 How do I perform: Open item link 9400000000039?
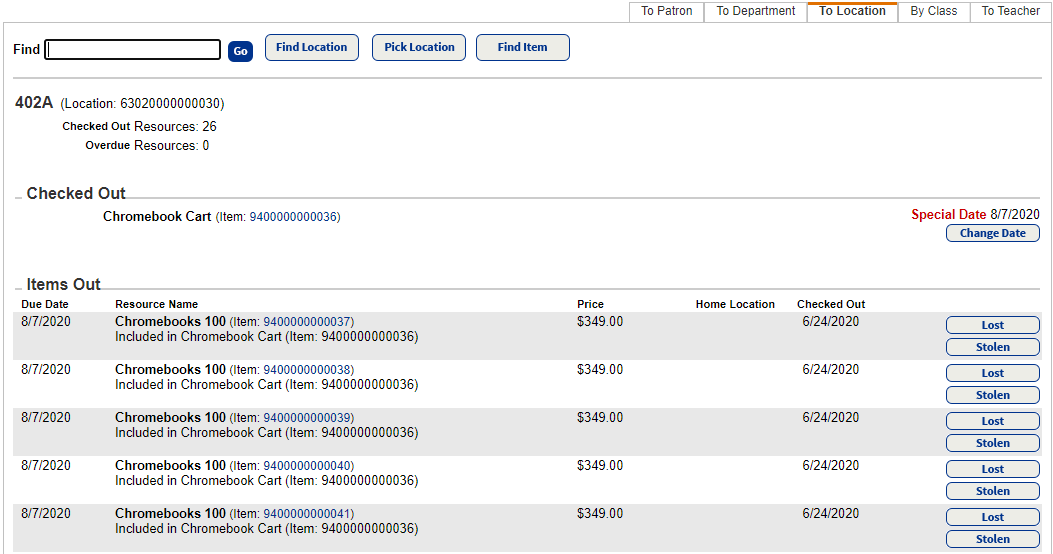[x=307, y=418]
